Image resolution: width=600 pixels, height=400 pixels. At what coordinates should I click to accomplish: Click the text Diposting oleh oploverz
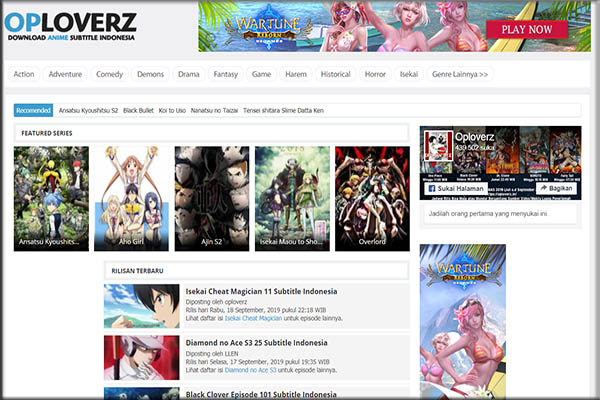pyautogui.click(x=216, y=302)
